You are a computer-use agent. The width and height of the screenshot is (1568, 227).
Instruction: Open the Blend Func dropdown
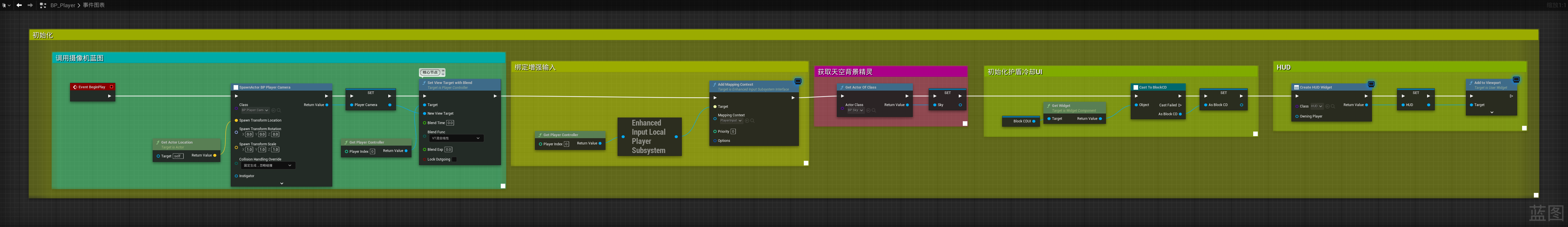[x=457, y=138]
